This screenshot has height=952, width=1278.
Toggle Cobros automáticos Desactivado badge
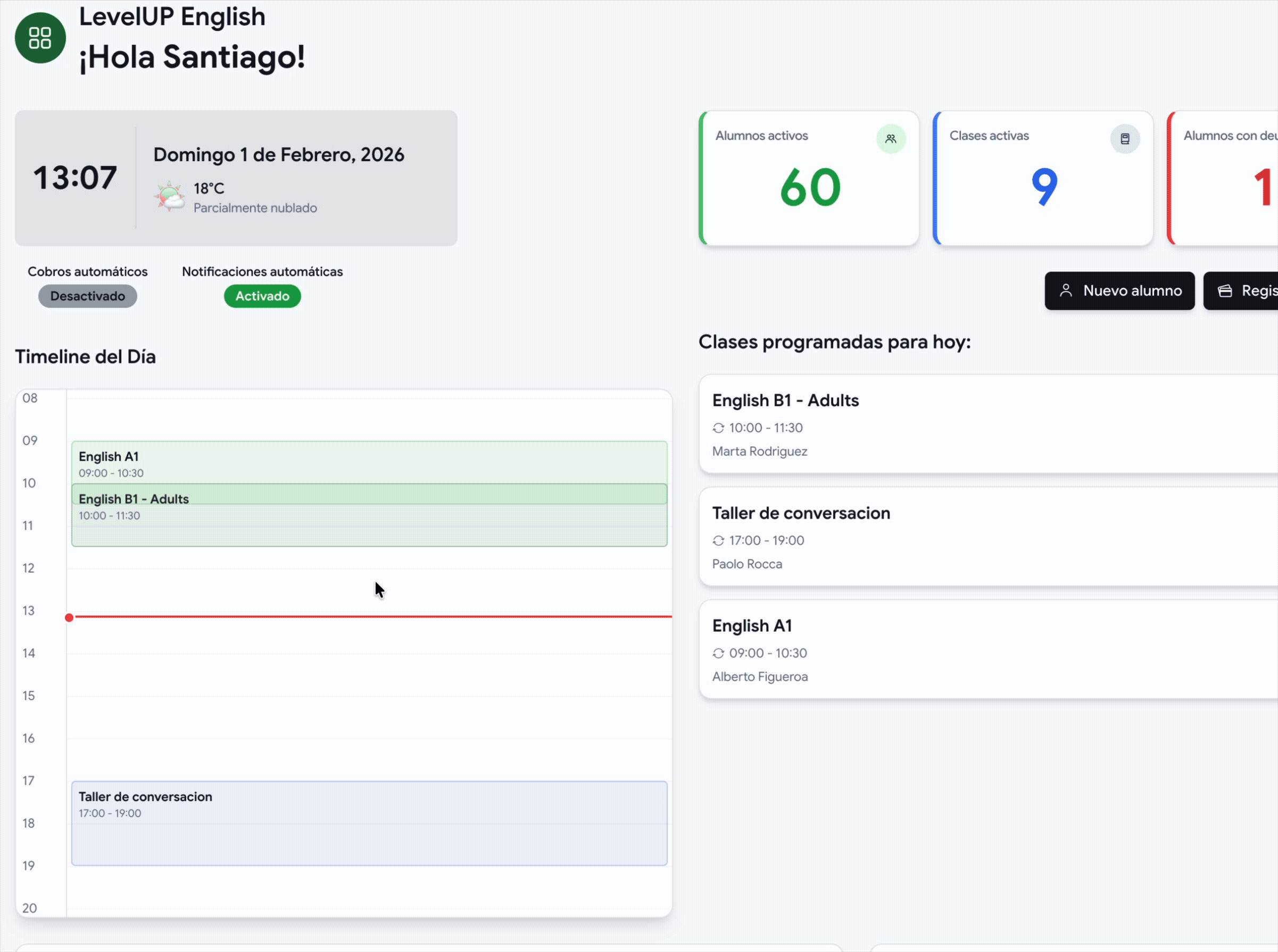pos(88,296)
